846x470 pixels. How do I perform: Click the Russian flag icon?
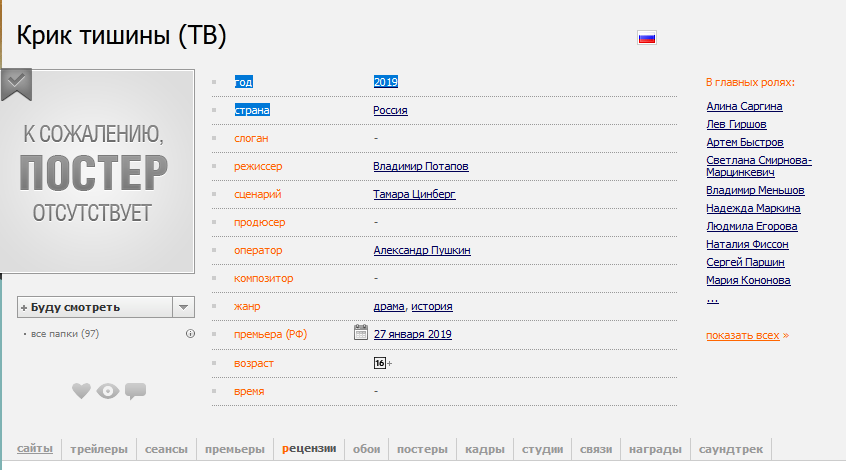point(646,38)
